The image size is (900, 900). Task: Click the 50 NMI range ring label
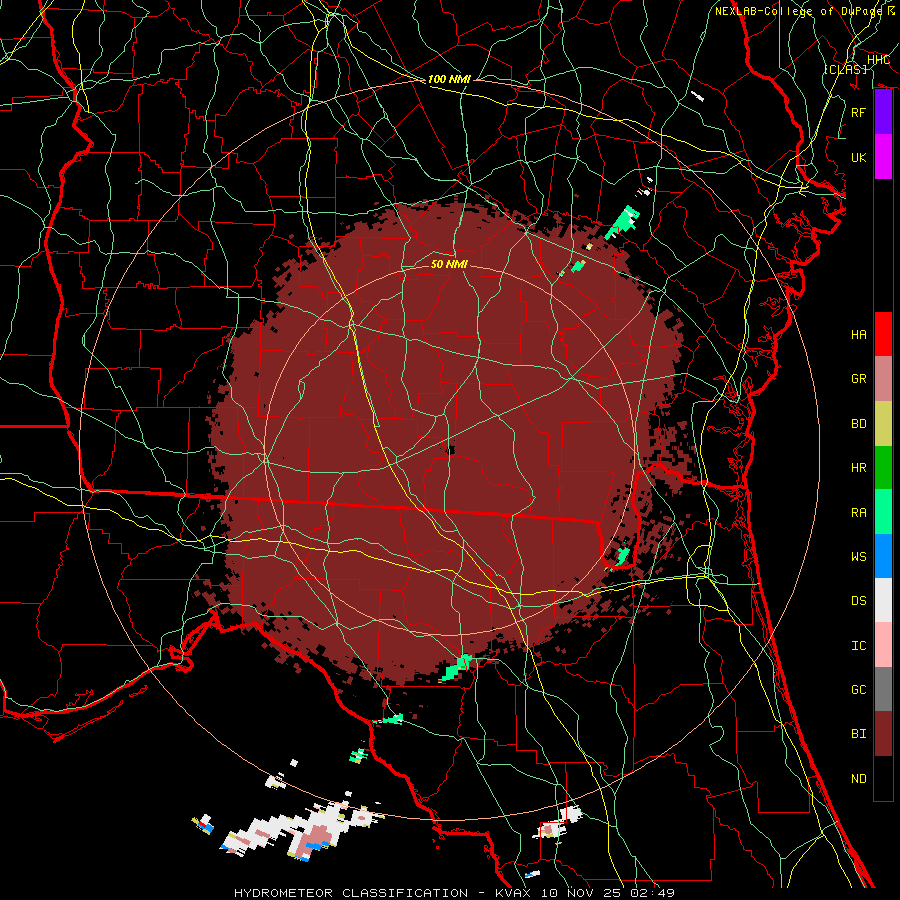coord(449,264)
